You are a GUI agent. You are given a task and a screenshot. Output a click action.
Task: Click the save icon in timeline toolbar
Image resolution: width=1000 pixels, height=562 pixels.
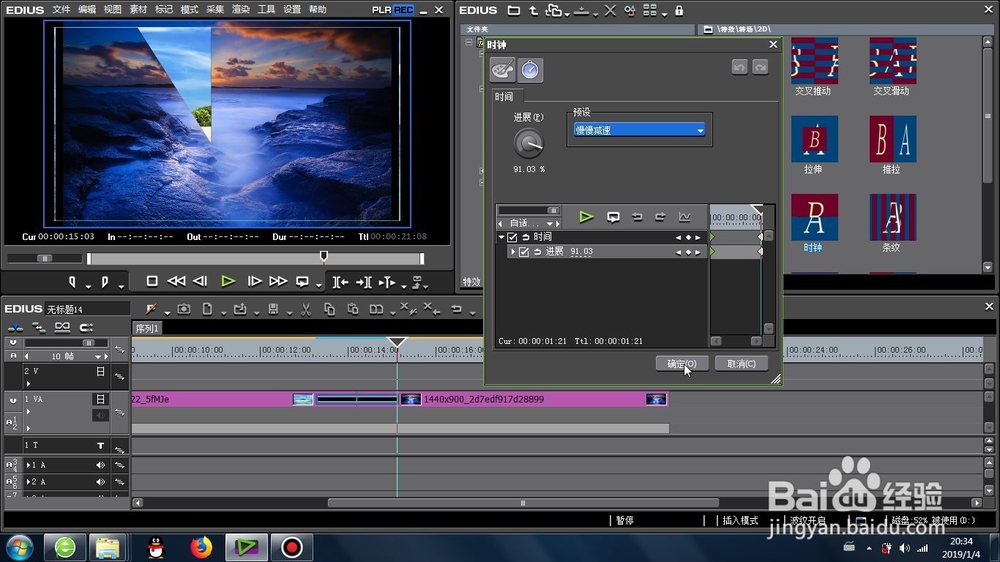point(273,309)
